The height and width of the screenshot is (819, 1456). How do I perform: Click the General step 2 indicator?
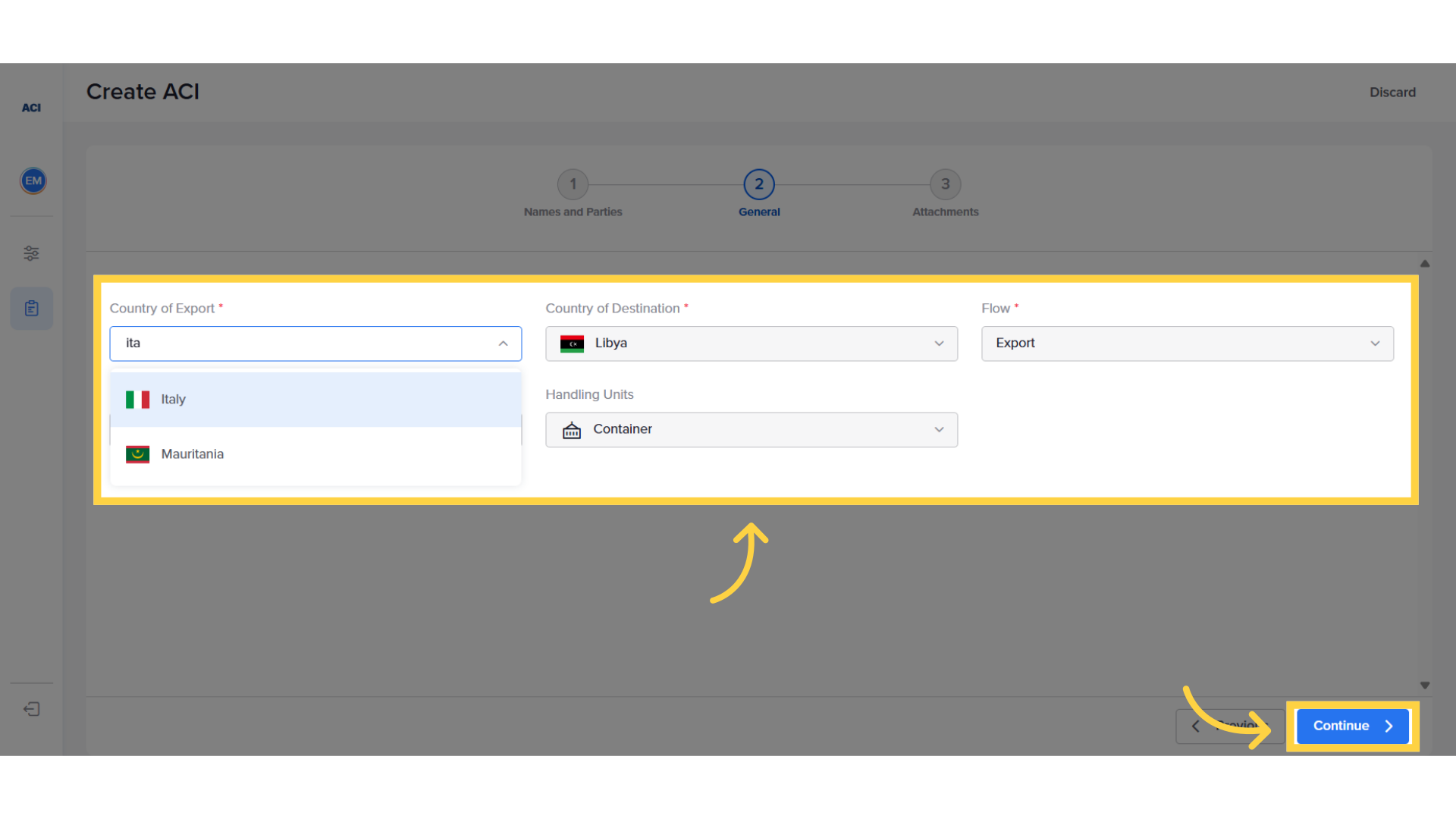pyautogui.click(x=759, y=184)
